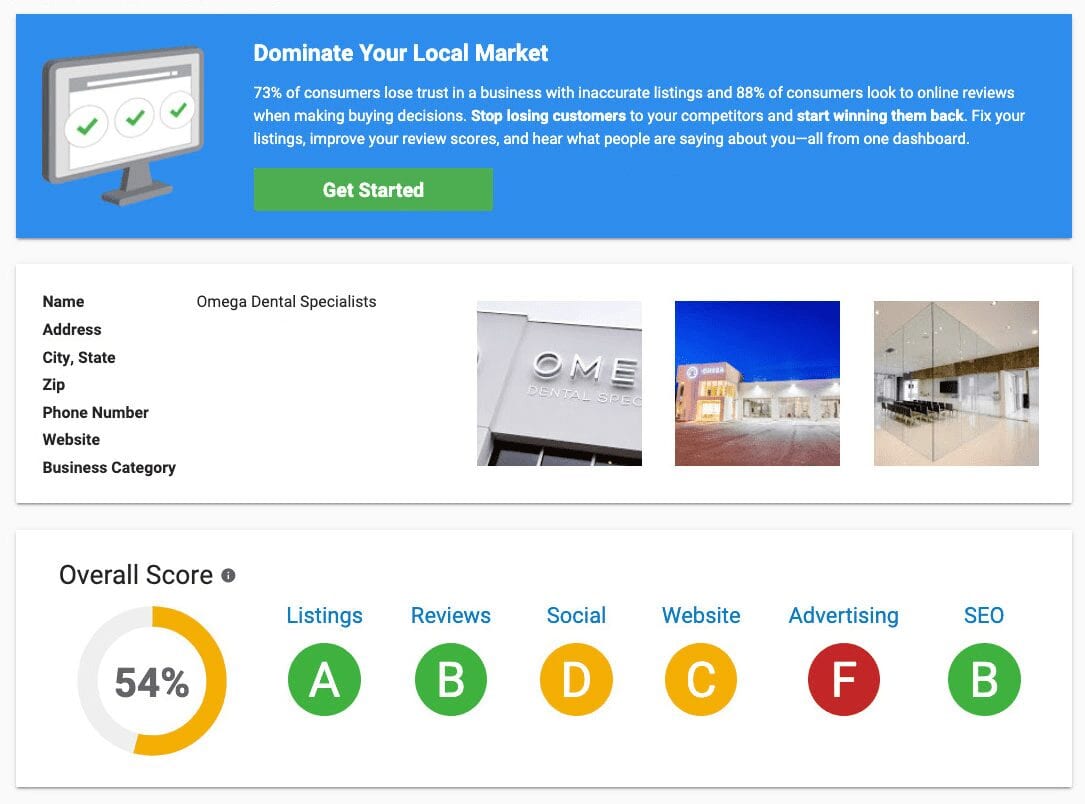
Task: Open the Listings section link
Action: click(325, 616)
